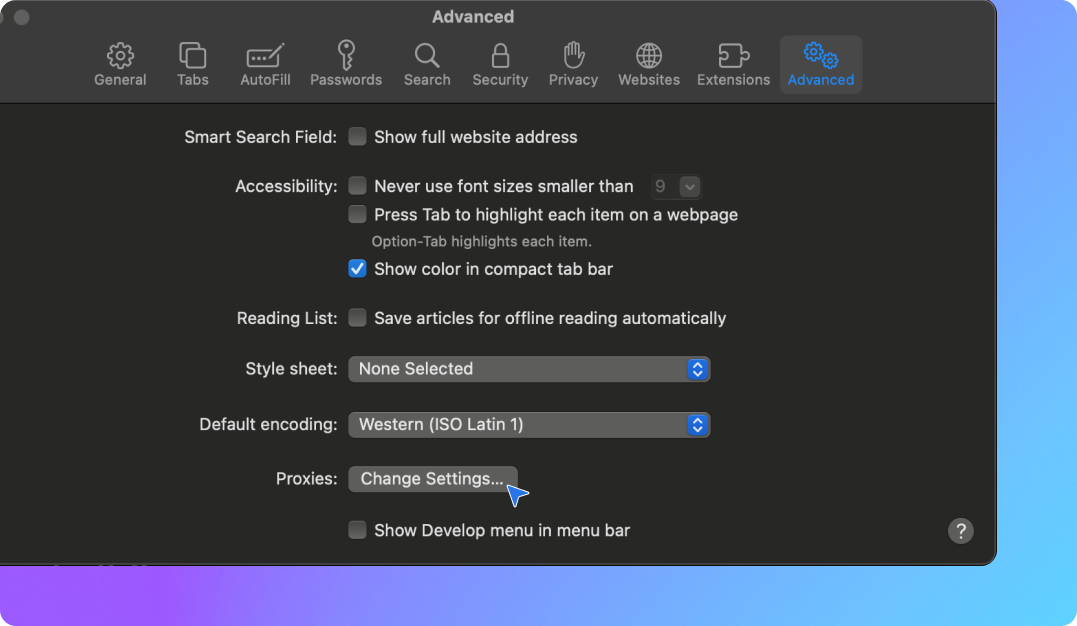1077x626 pixels.
Task: Click the Proxies Change Settings button
Action: coord(432,479)
